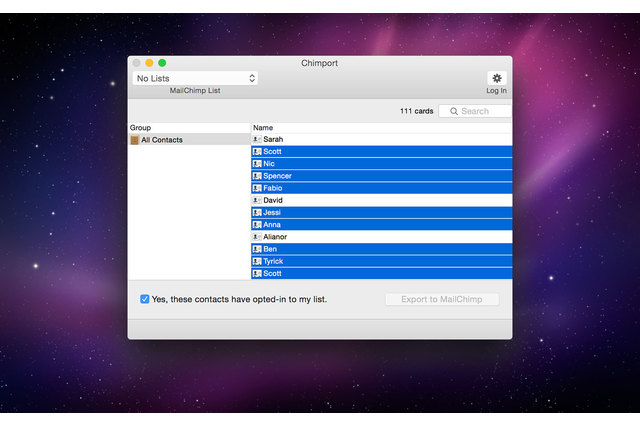Image resolution: width=640 pixels, height=426 pixels.
Task: Click the magnifying glass search icon
Action: pyautogui.click(x=453, y=111)
